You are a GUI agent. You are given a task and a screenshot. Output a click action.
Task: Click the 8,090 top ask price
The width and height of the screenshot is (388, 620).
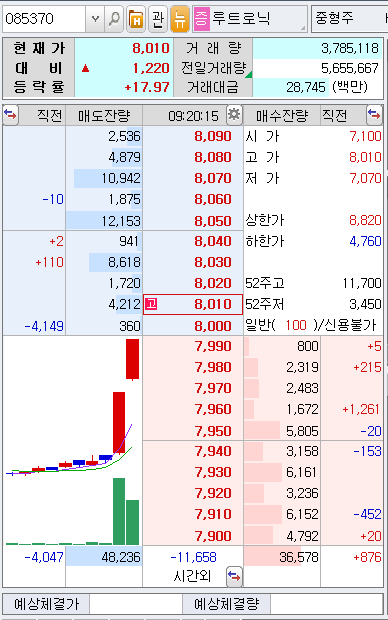213,136
